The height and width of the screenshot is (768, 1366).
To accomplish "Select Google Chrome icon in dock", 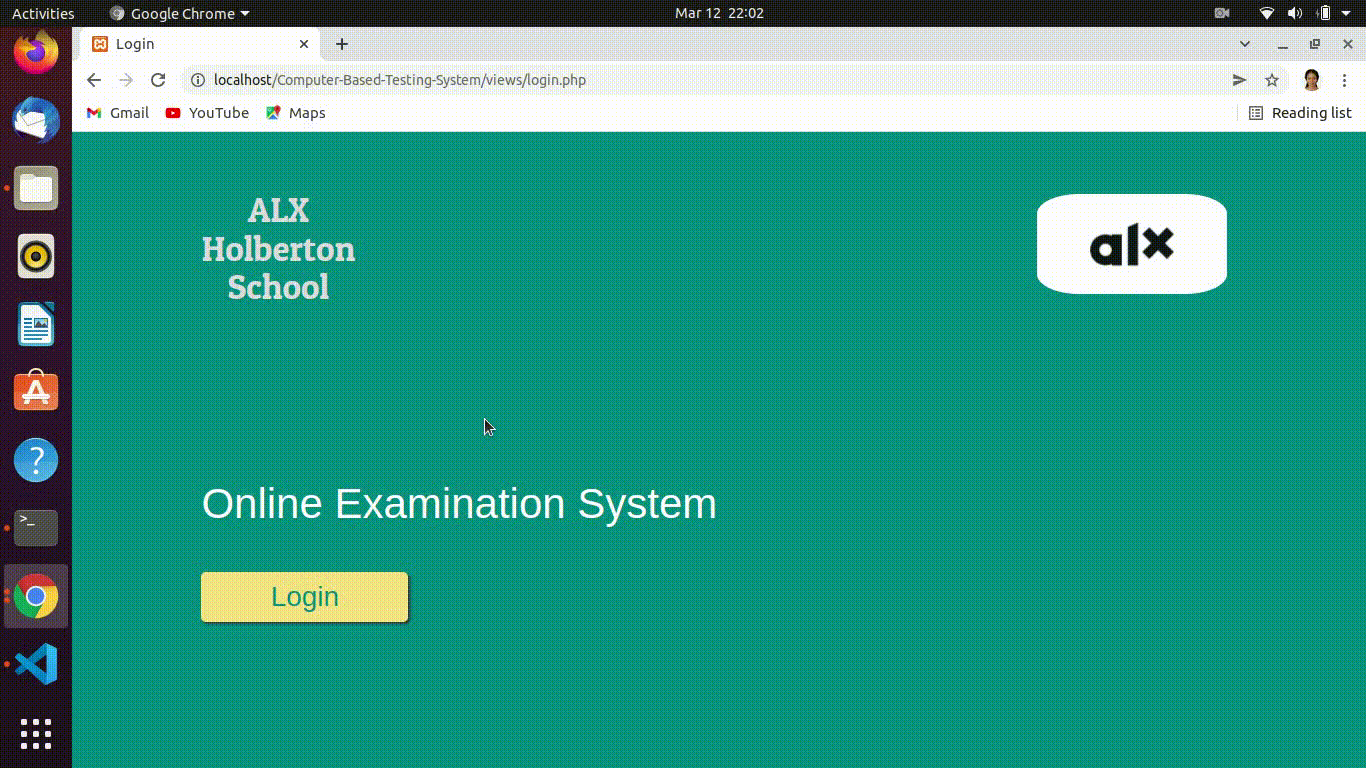I will point(36,596).
